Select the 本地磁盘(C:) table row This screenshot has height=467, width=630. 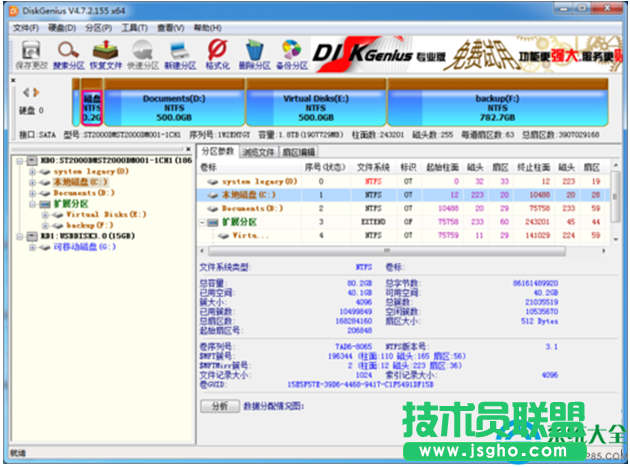[404, 195]
